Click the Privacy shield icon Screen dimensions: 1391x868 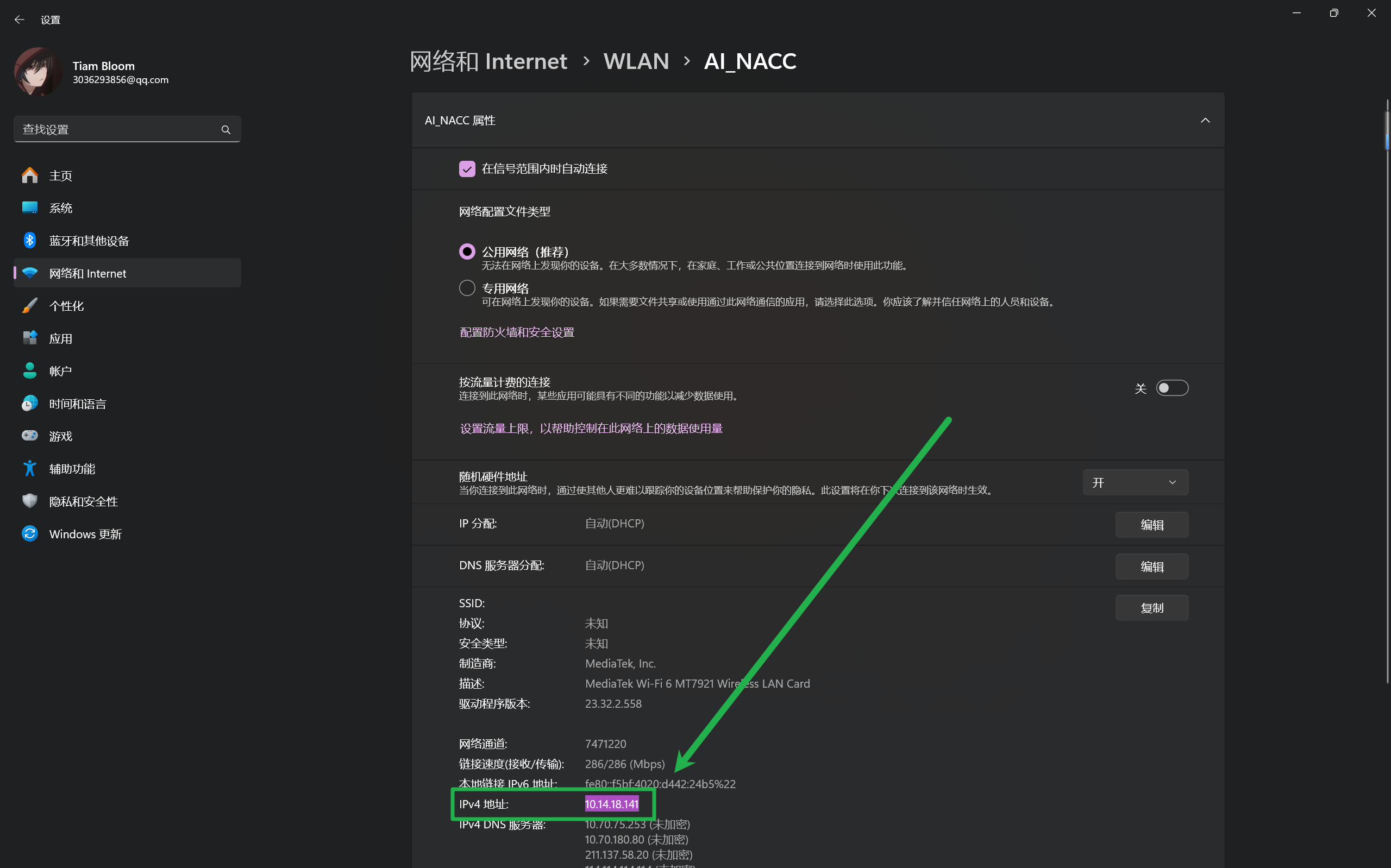tap(30, 501)
